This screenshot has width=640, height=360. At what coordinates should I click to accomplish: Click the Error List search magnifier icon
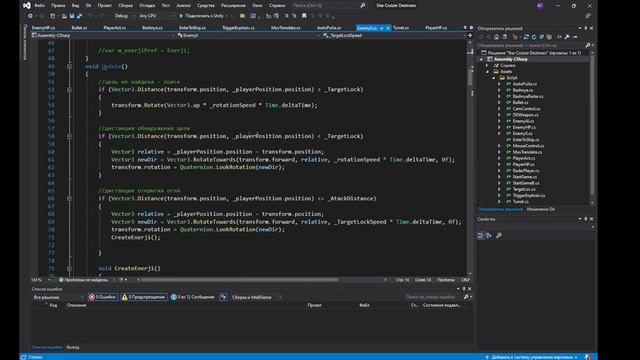click(466, 297)
